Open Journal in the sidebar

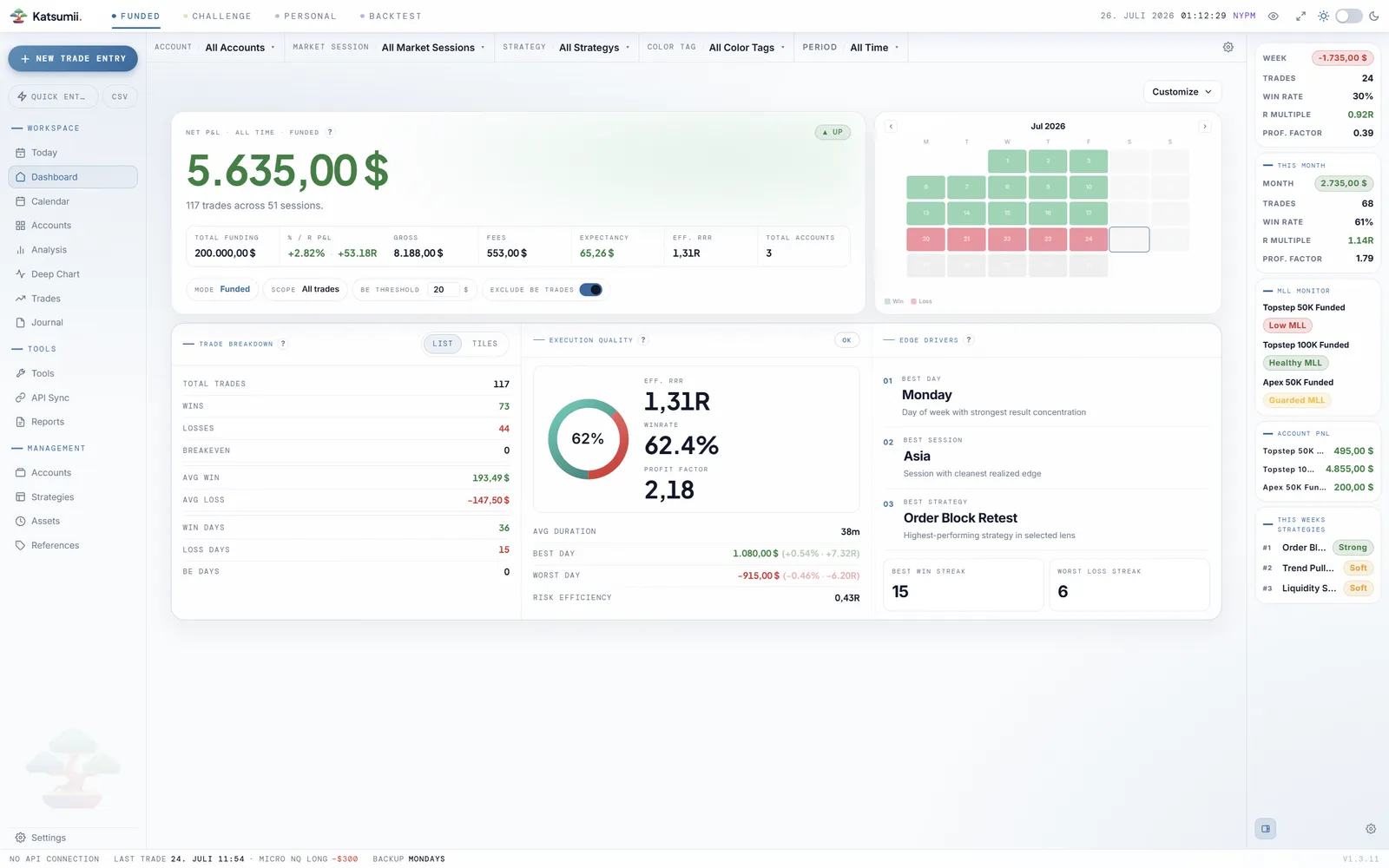(x=73, y=323)
